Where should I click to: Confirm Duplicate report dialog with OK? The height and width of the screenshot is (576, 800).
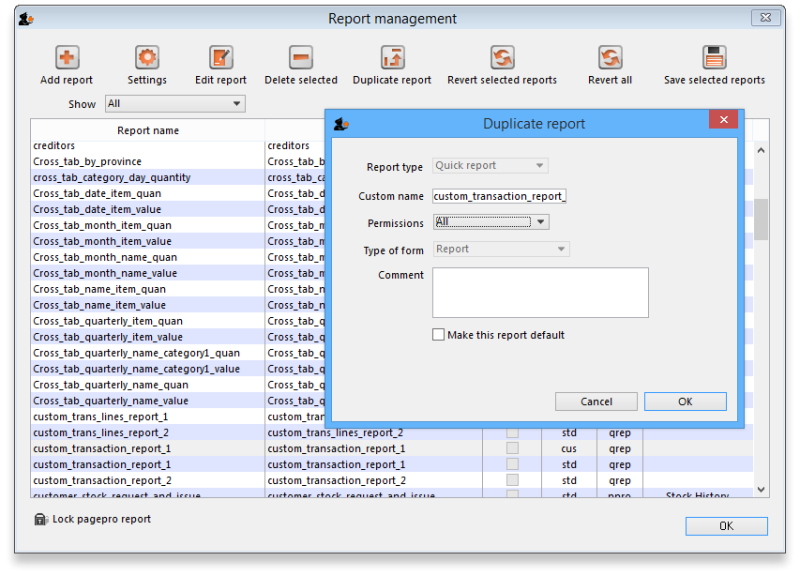(x=685, y=401)
